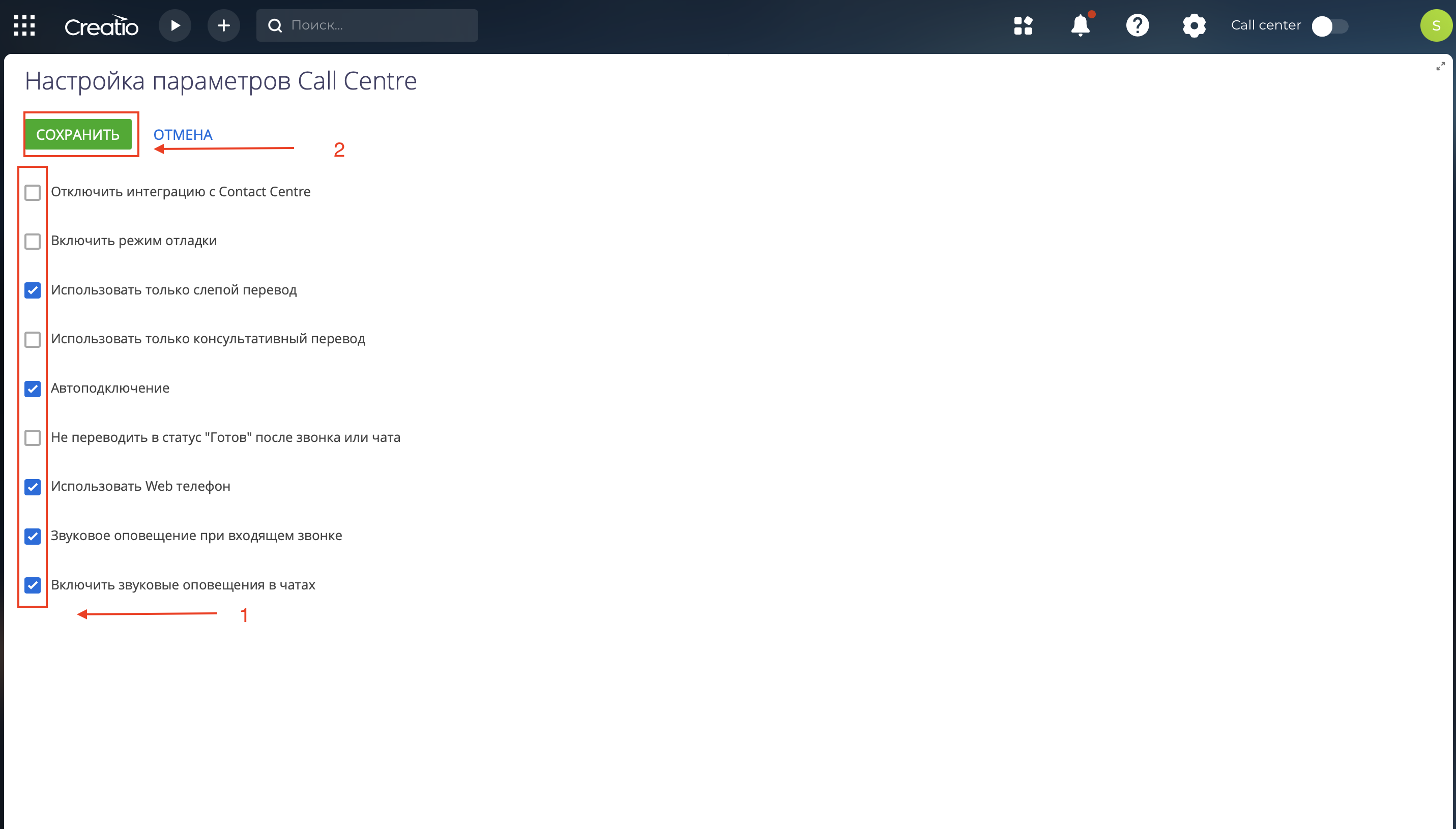Viewport: 1456px width, 829px height.
Task: Click the Call center label text
Action: (1266, 25)
